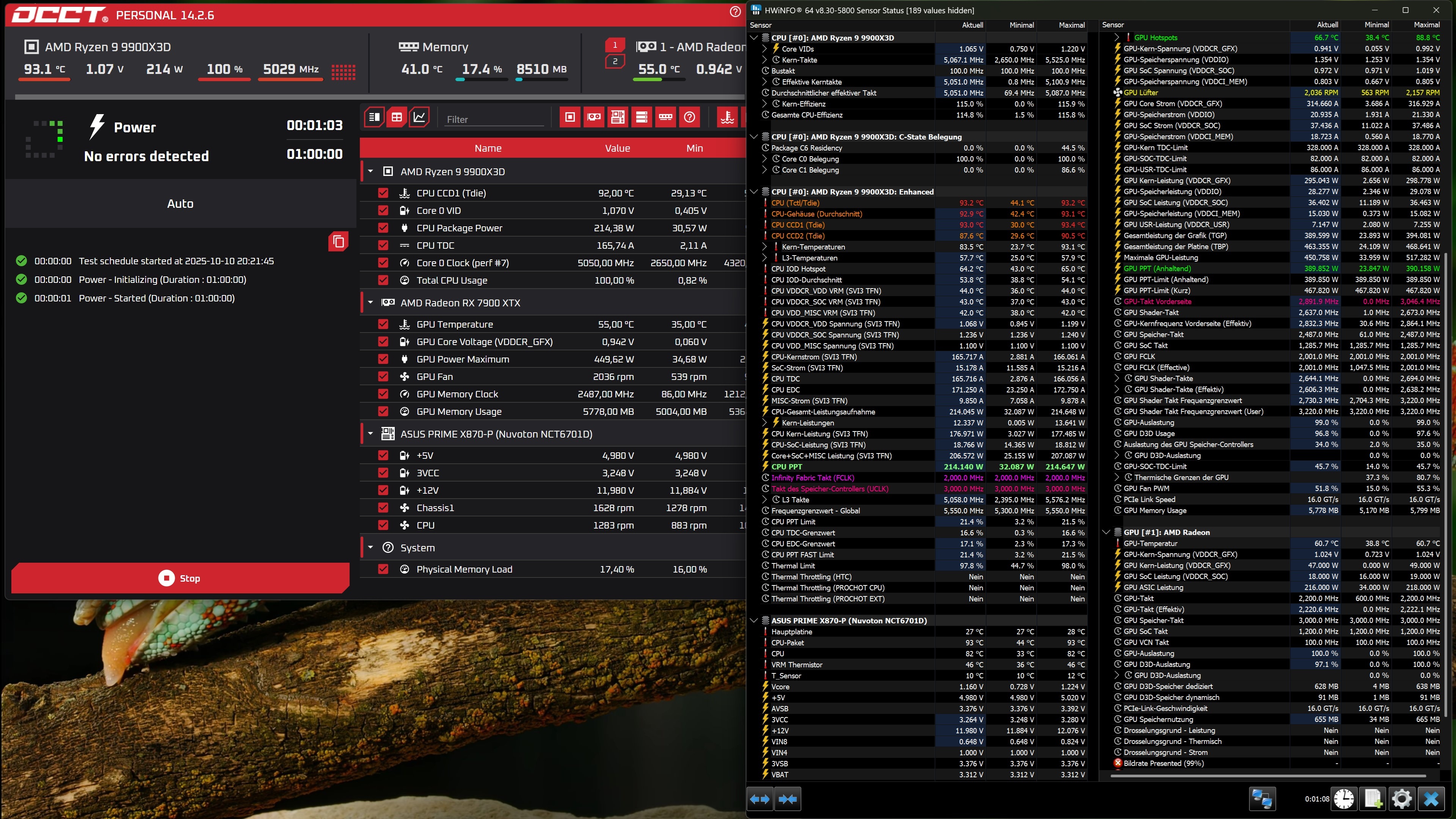1456x819 pixels.
Task: Stop the running Power test
Action: (180, 578)
